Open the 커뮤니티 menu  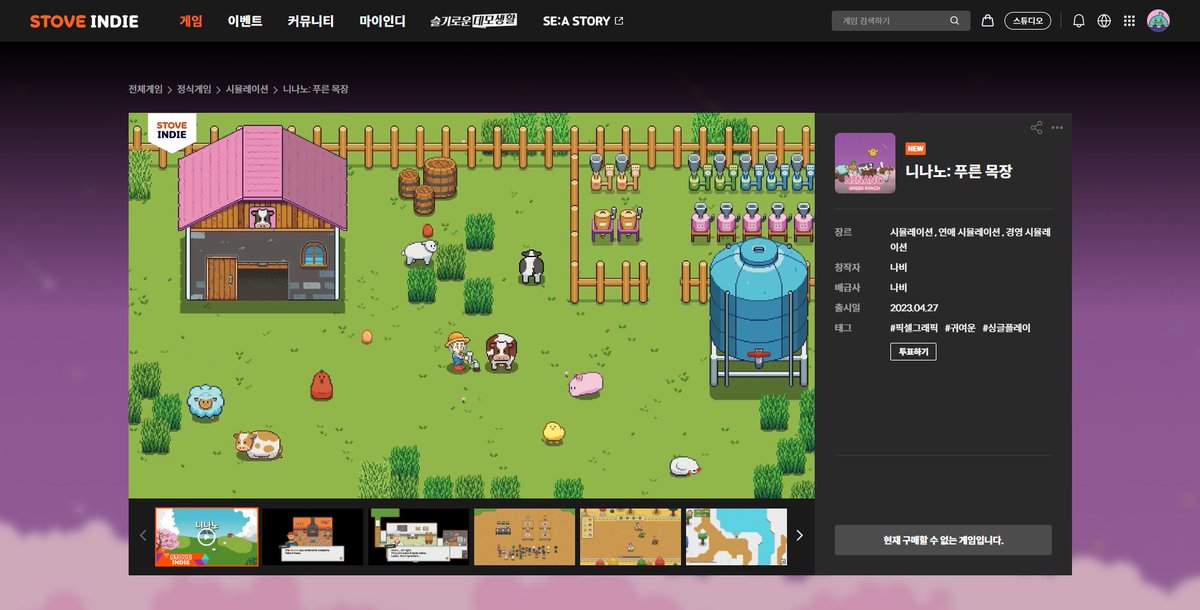point(311,21)
